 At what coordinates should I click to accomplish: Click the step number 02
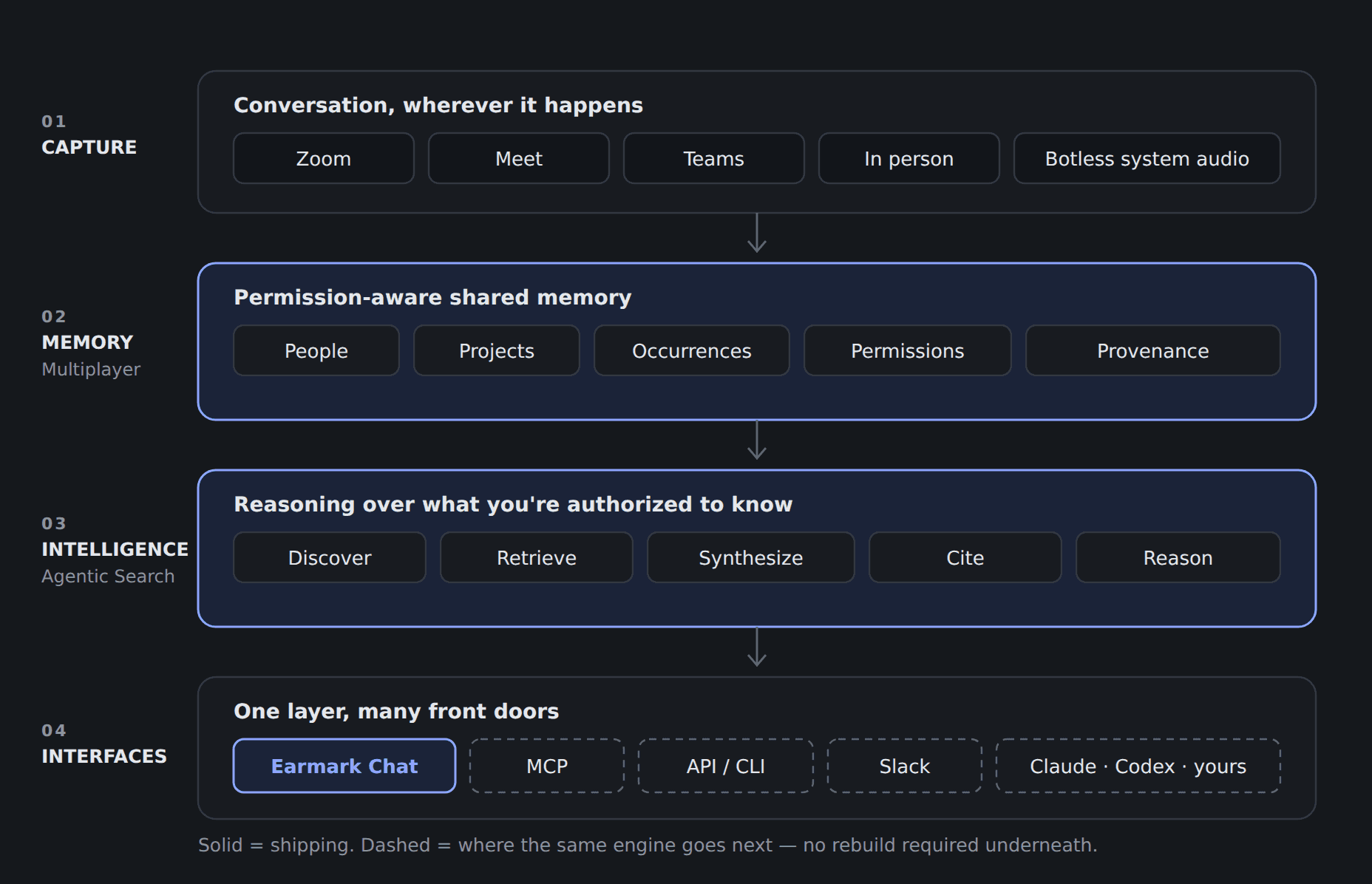(x=54, y=316)
